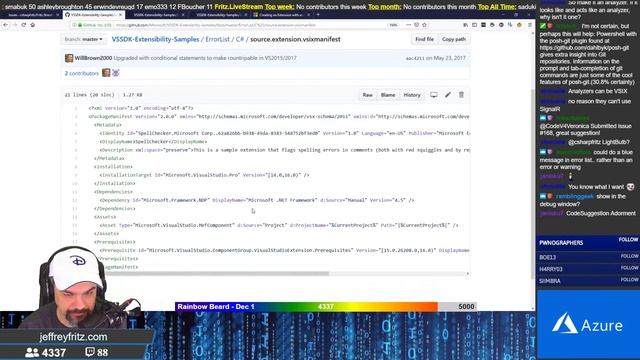Open the browser home page icon
Viewport: 640px width, 360px height.
click(x=33, y=25)
